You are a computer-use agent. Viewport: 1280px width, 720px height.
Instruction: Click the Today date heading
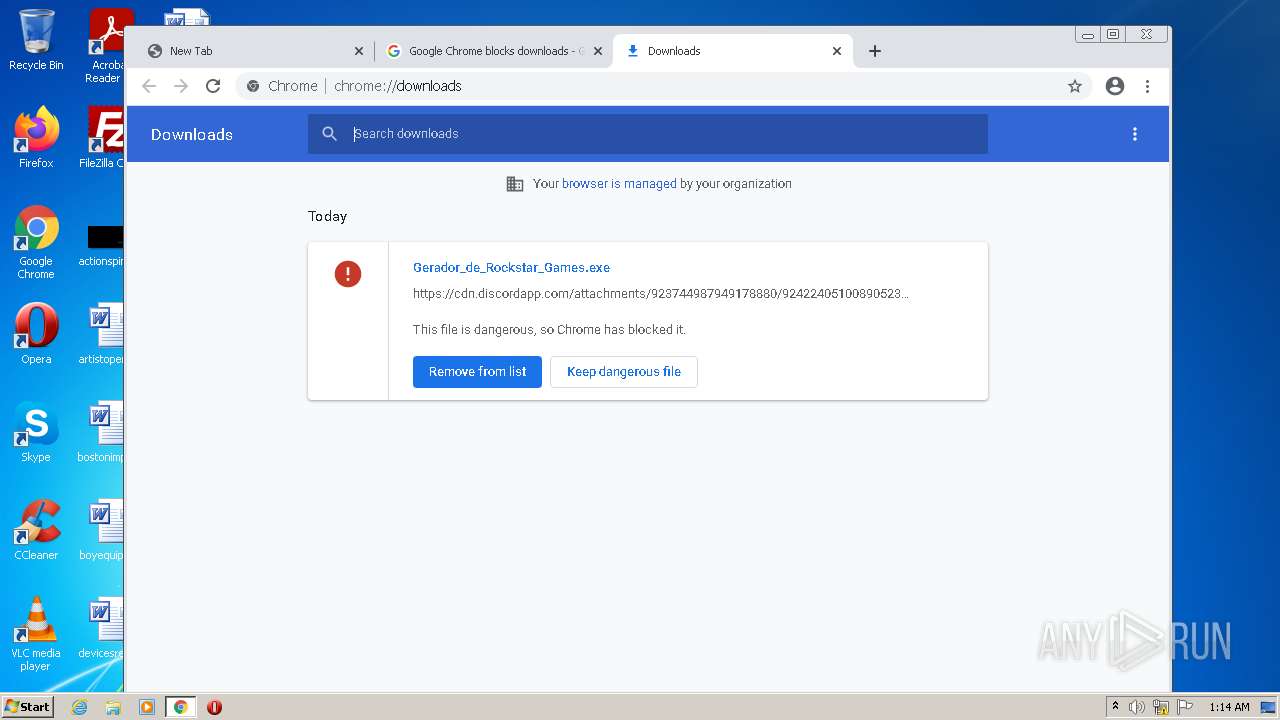click(327, 216)
